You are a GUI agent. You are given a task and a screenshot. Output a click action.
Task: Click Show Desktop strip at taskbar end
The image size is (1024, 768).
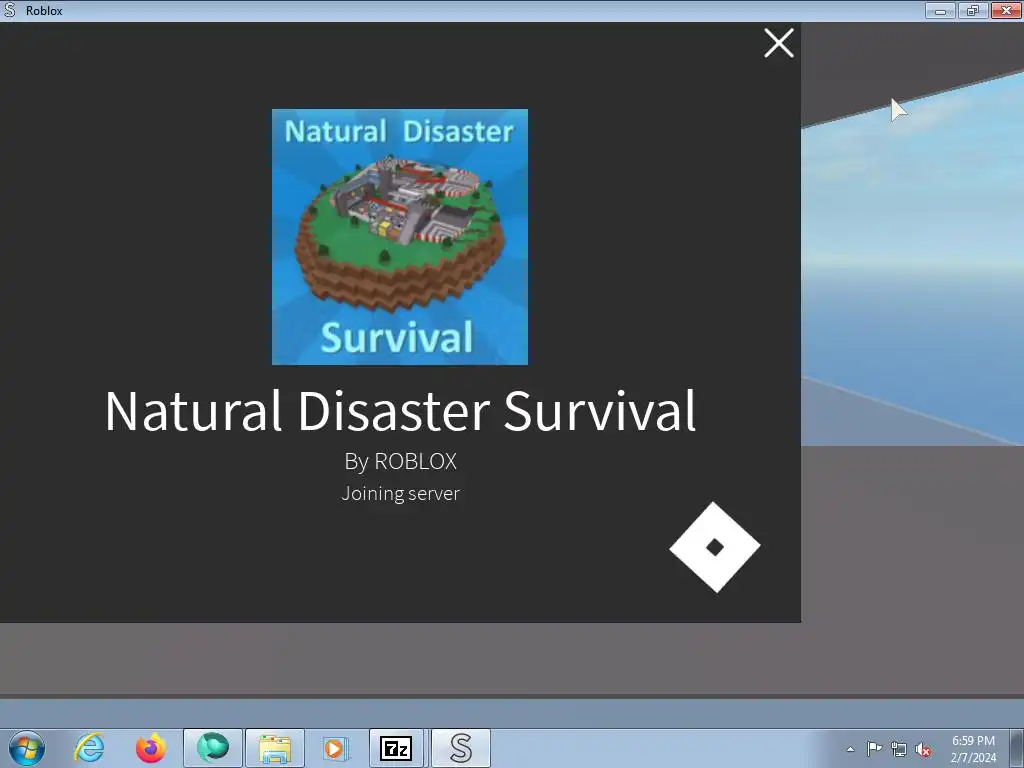[x=1017, y=748]
